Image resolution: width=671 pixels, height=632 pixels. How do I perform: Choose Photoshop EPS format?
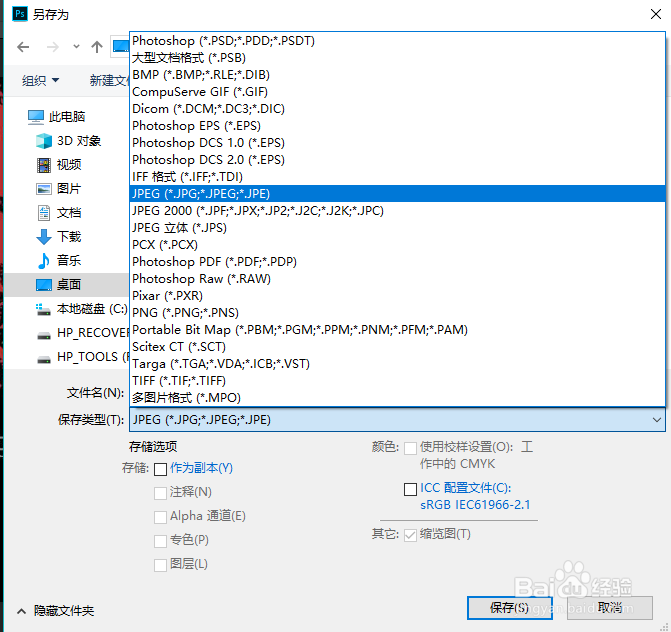(397, 126)
